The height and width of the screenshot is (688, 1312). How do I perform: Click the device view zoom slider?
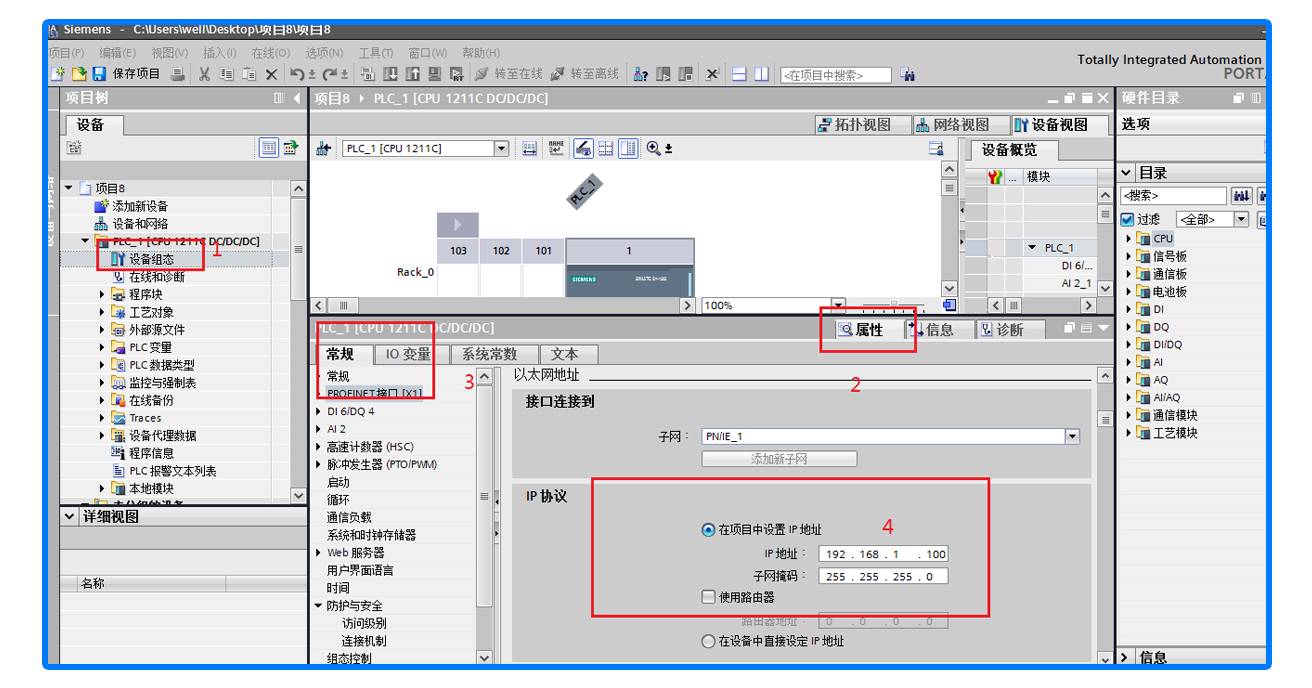tap(893, 305)
